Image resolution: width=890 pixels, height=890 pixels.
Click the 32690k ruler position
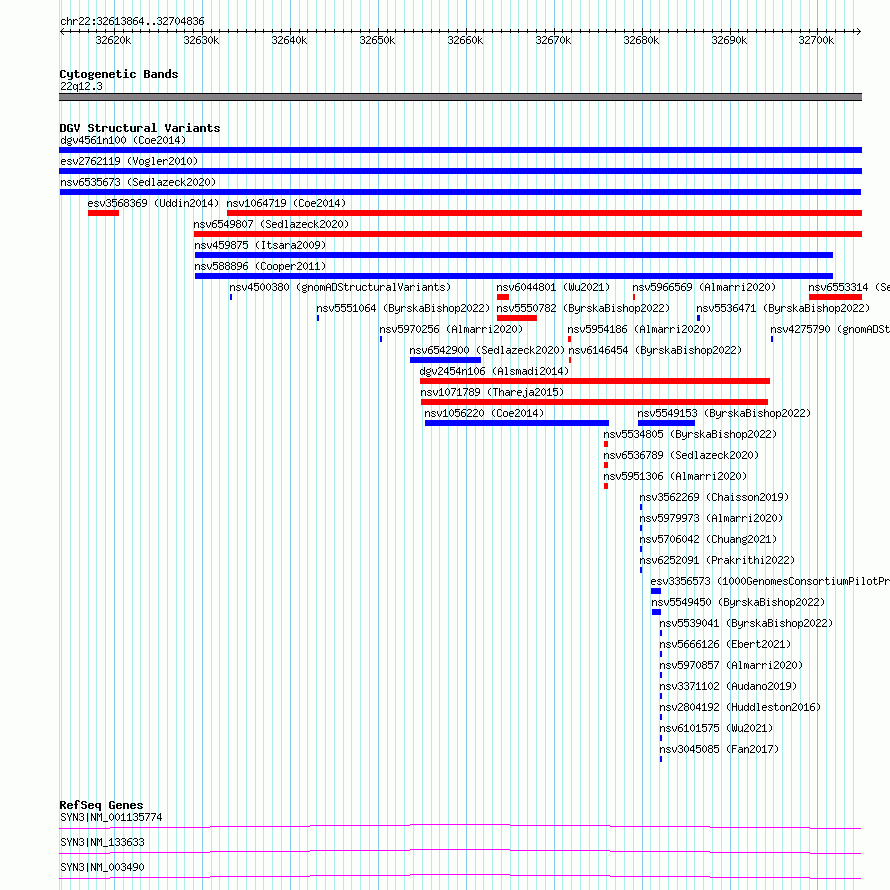[729, 40]
